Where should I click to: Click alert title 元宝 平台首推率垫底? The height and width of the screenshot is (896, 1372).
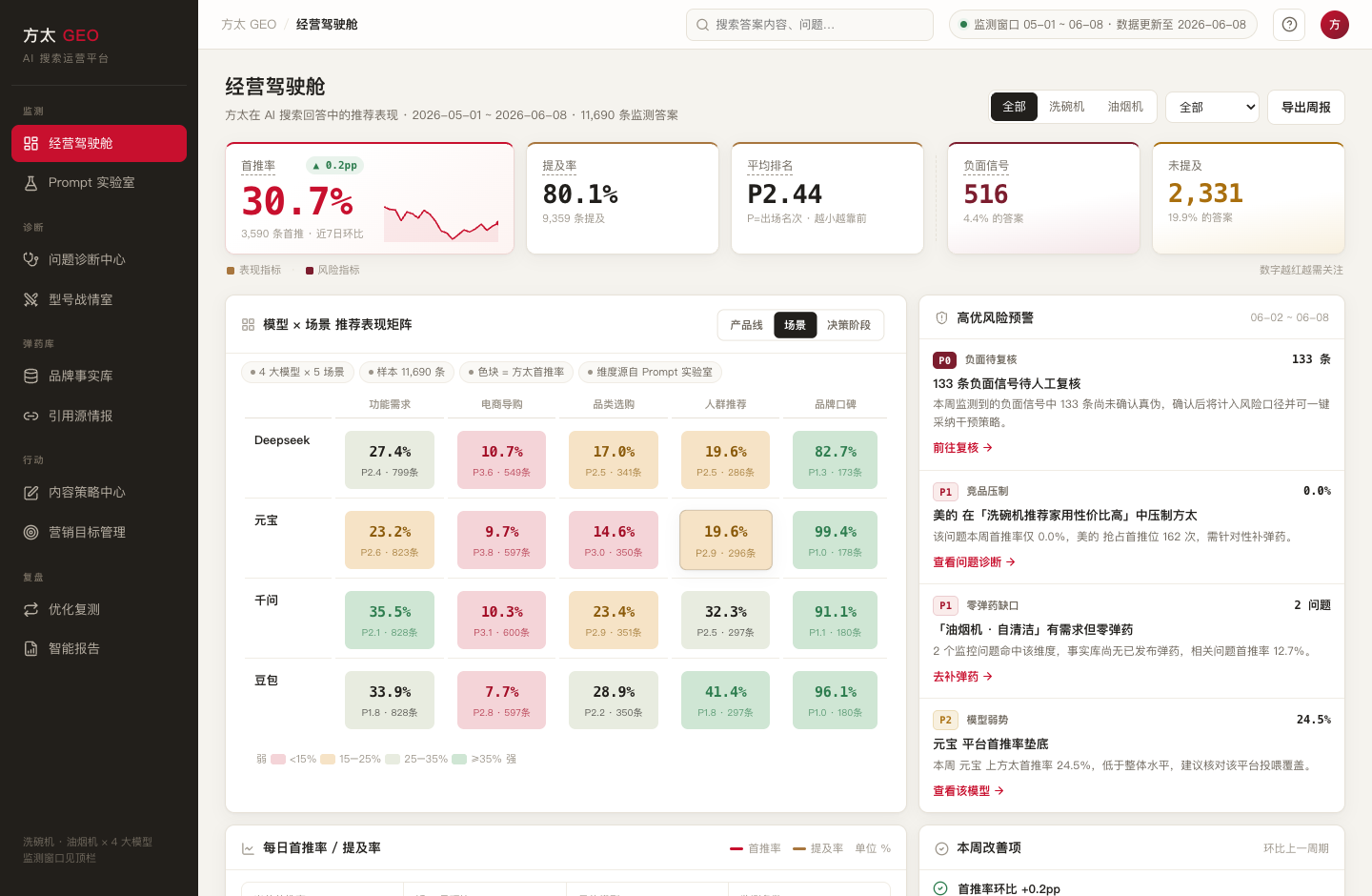coord(991,744)
